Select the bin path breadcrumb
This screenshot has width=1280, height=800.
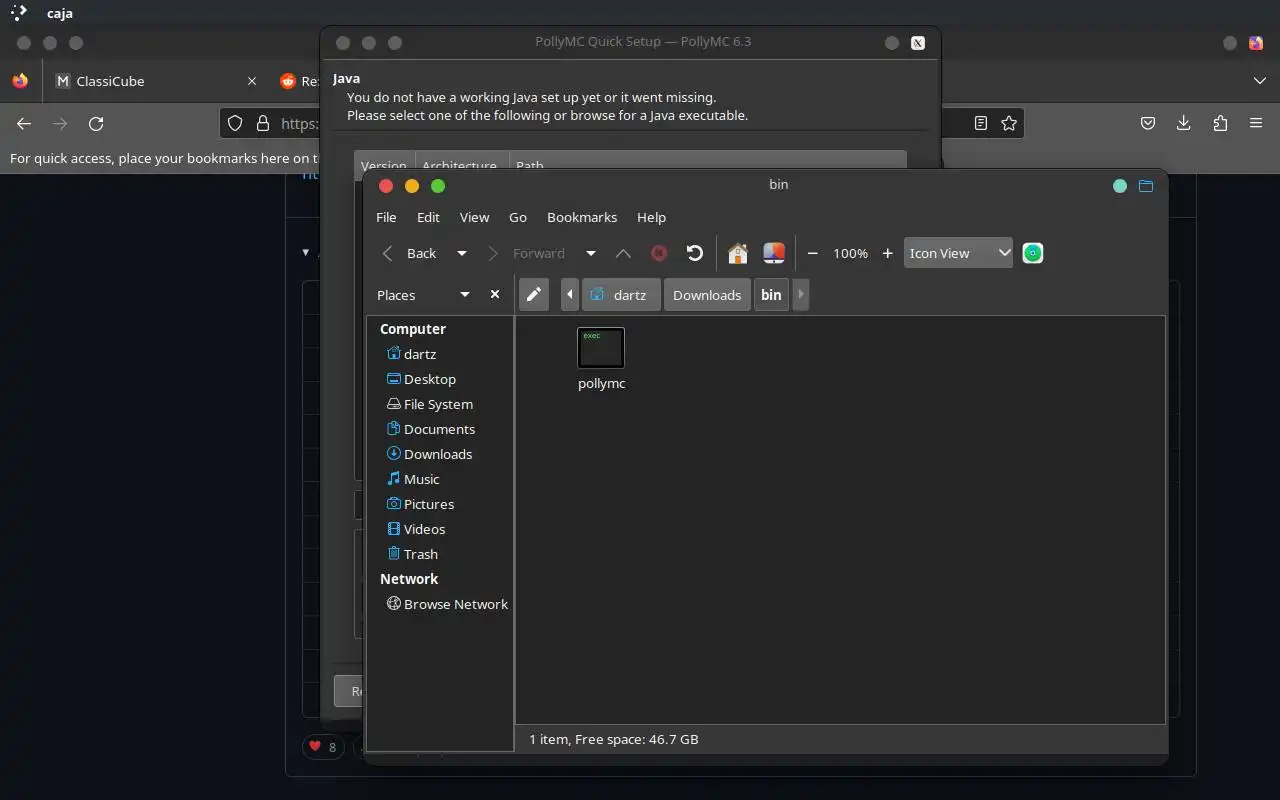click(771, 295)
